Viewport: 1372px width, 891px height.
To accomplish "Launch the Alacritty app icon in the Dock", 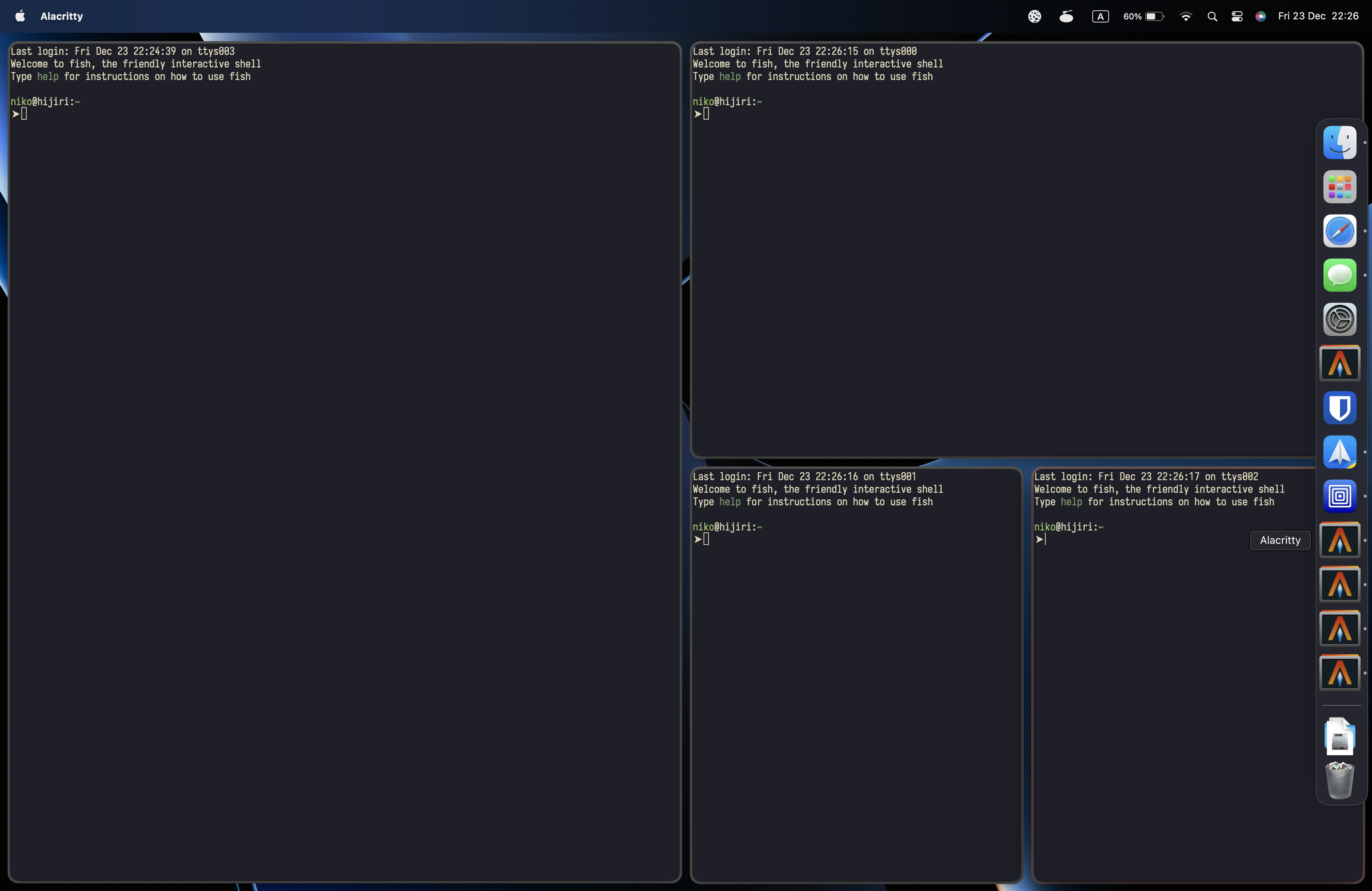I will pos(1340,364).
